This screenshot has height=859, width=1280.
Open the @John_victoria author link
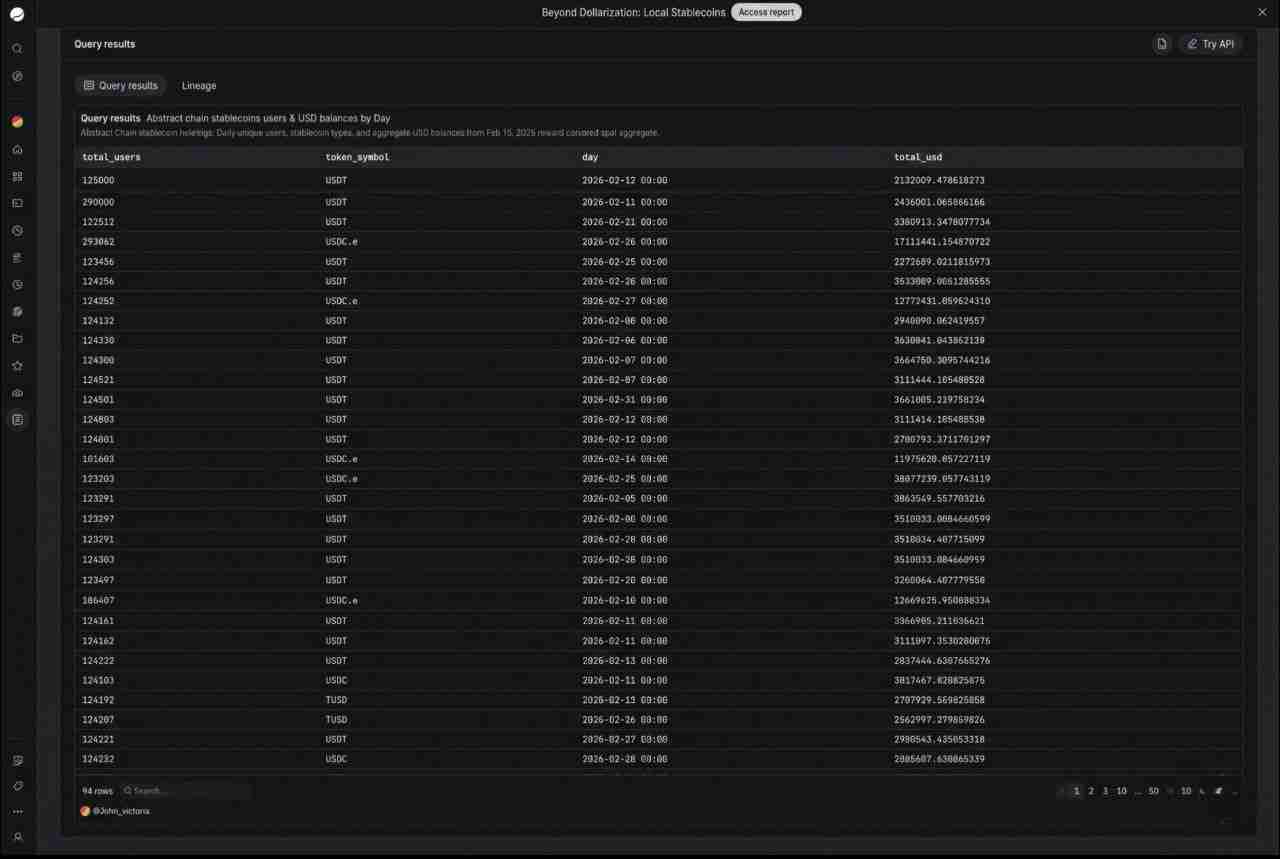tap(120, 811)
